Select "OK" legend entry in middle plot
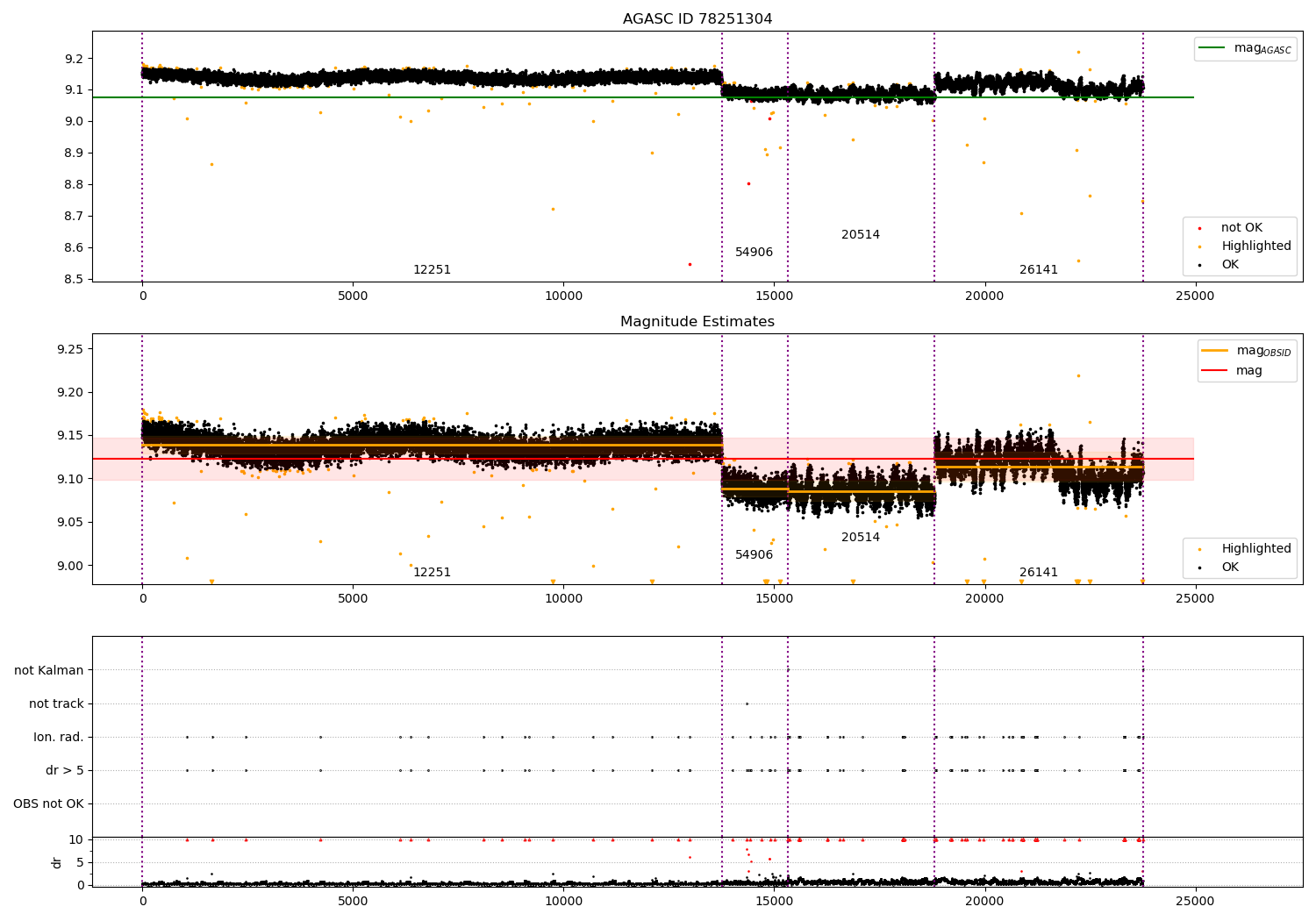This screenshot has height=921, width=1316. click(x=1230, y=568)
